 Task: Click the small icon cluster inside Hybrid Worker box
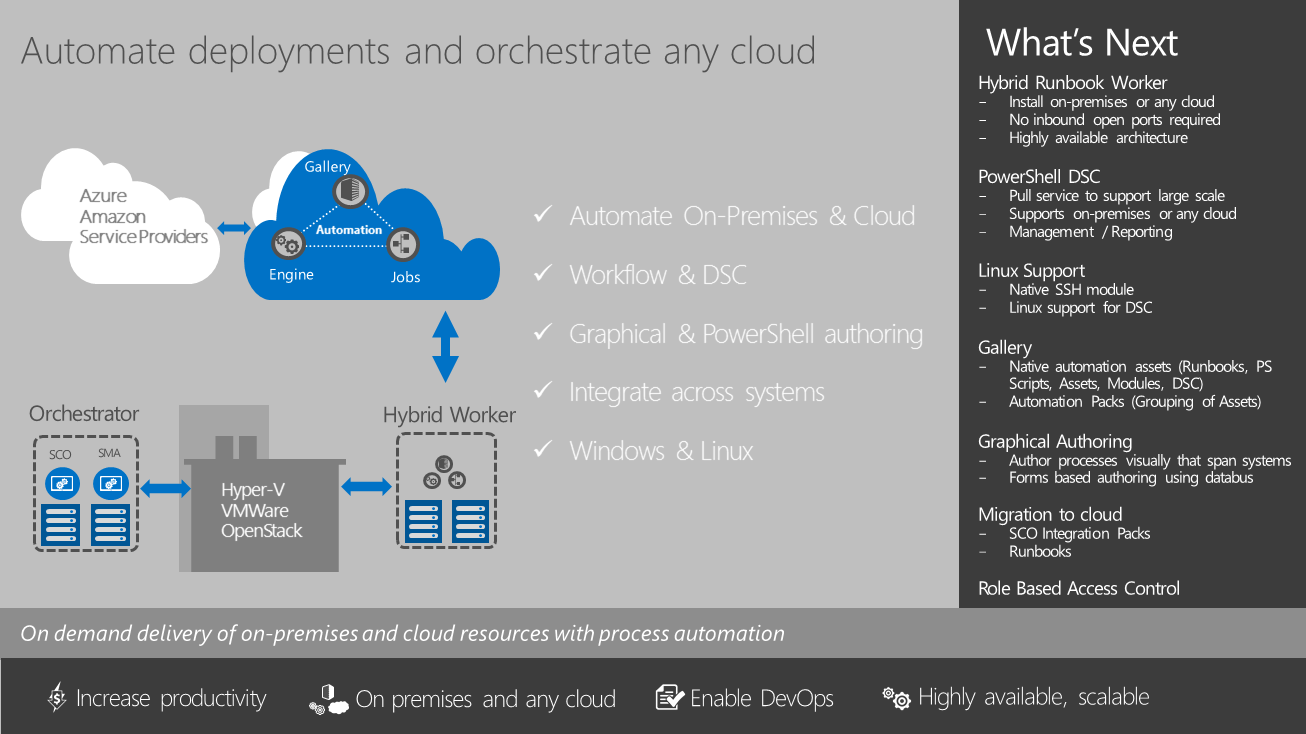[x=445, y=472]
